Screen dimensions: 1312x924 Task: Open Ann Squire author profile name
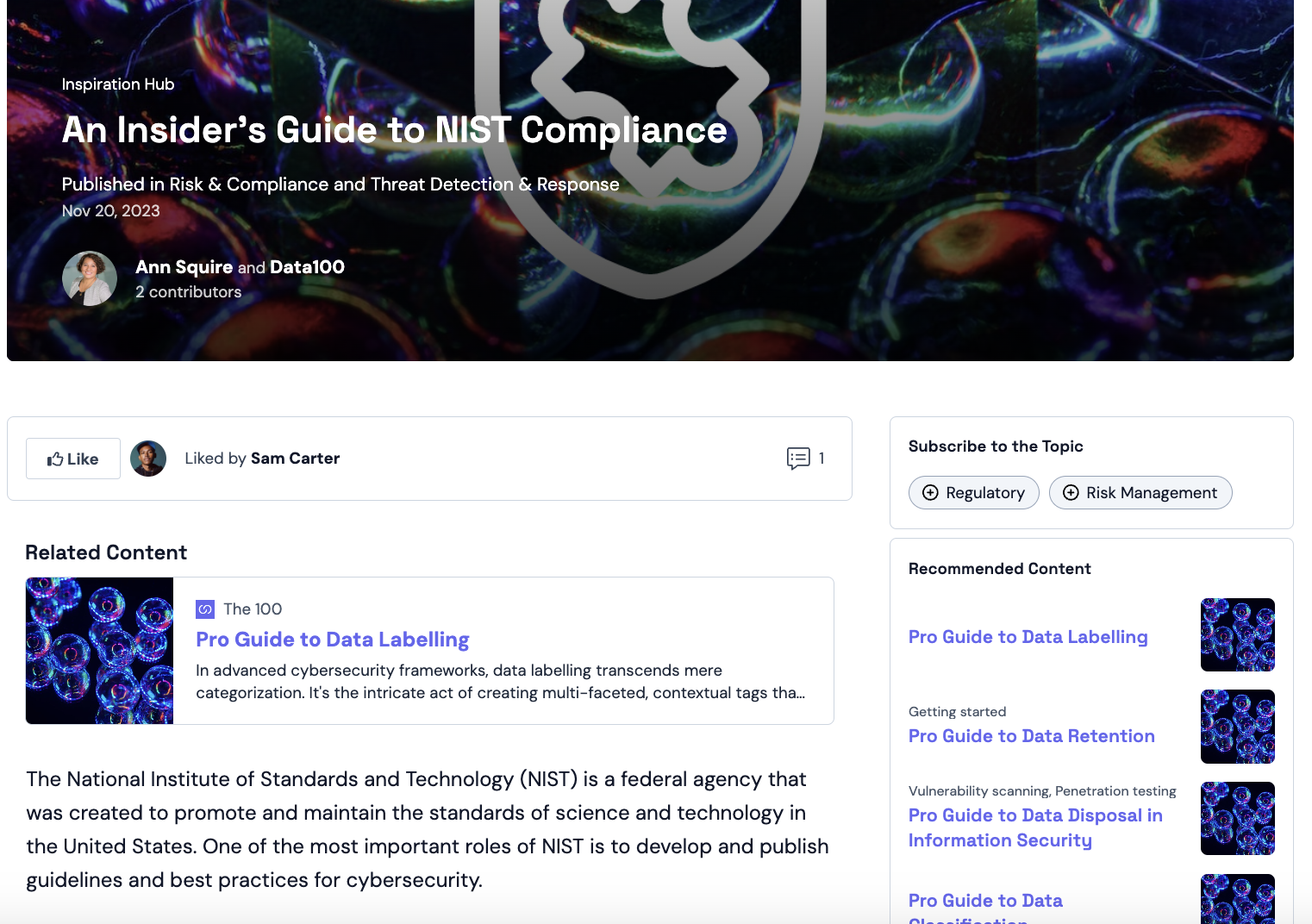click(184, 267)
